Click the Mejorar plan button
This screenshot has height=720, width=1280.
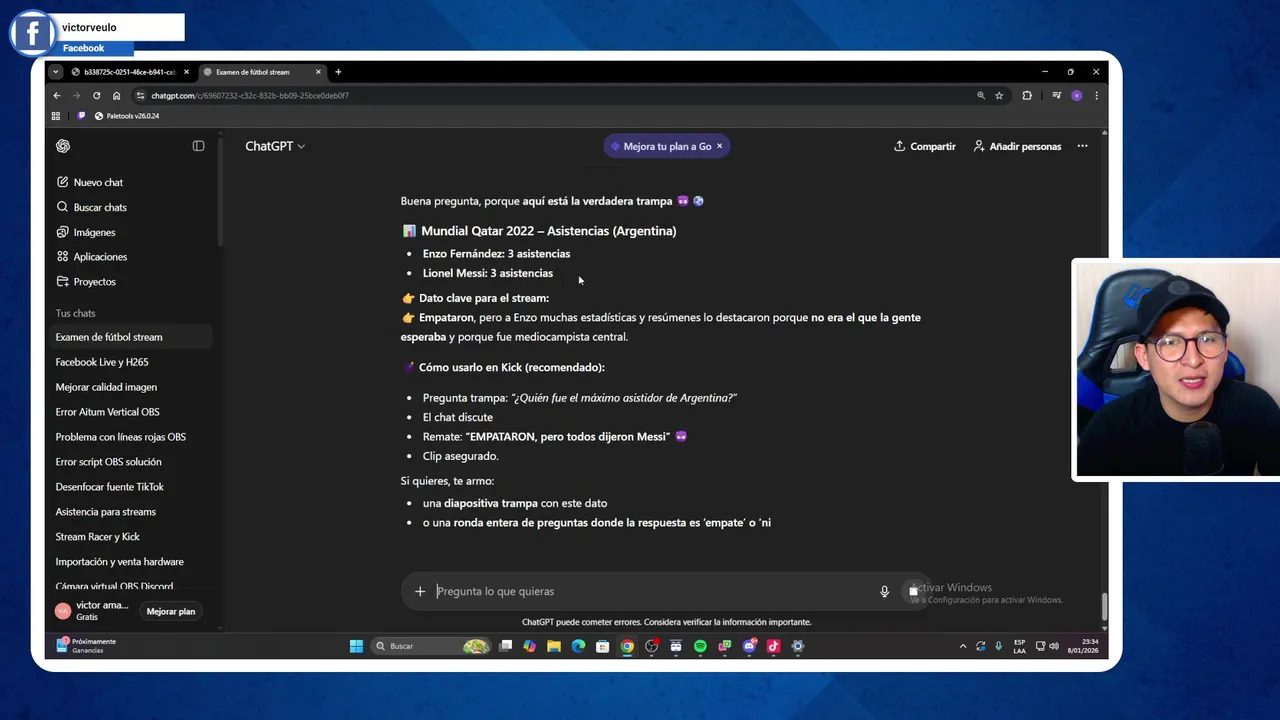pyautogui.click(x=171, y=611)
